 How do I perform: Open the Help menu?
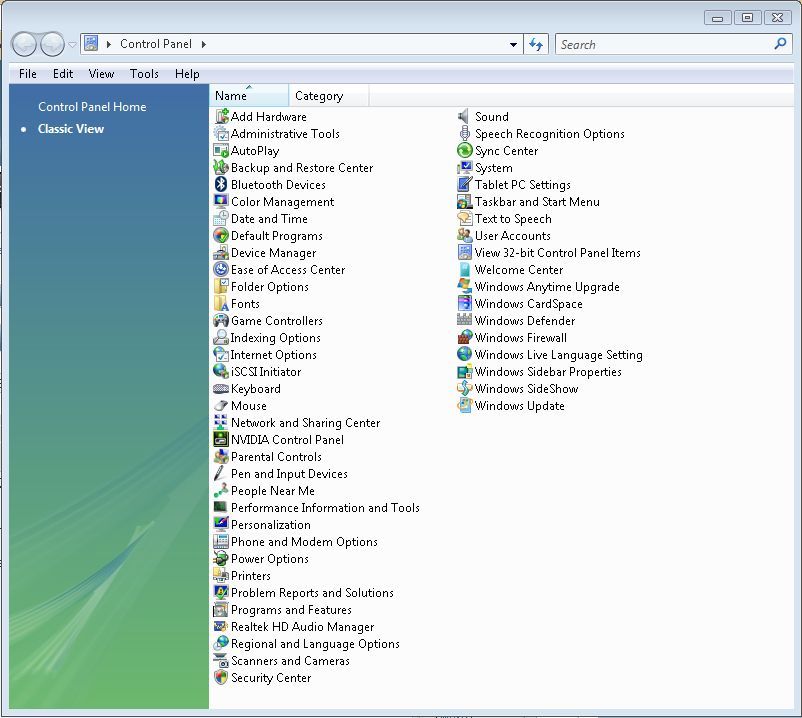pyautogui.click(x=187, y=74)
